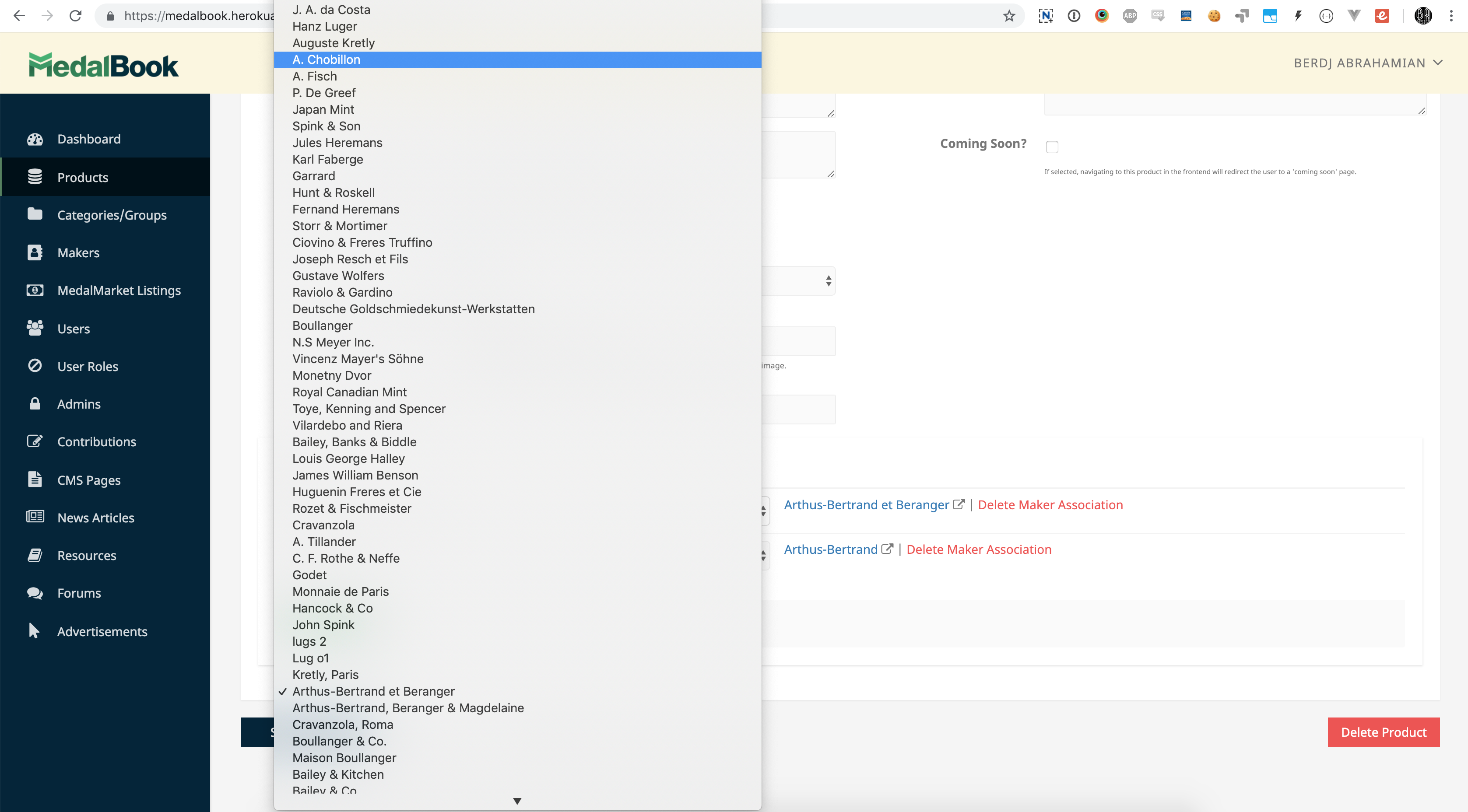Choose Karl Faberge in the dropdown list
This screenshot has width=1468, height=812.
tap(517, 159)
